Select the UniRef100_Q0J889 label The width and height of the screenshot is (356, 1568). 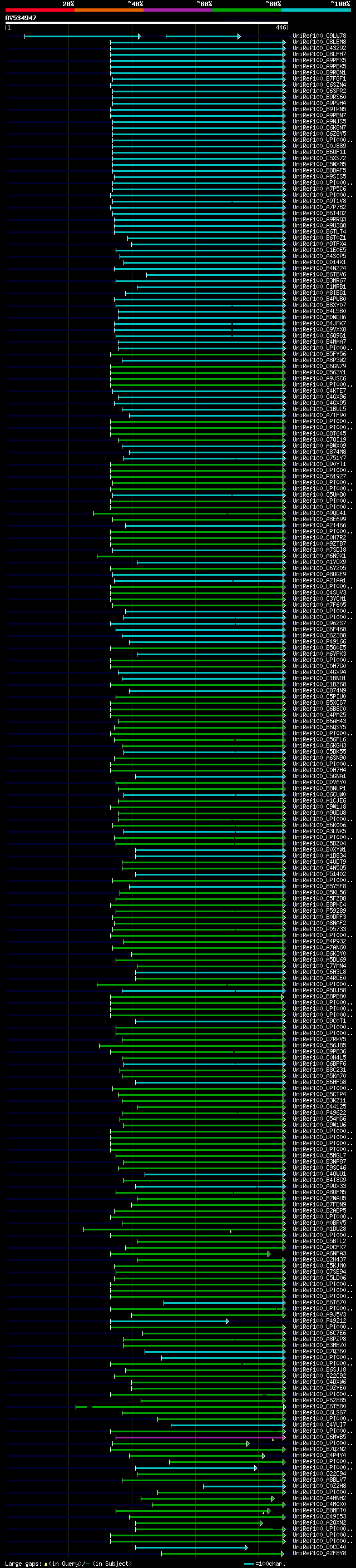[x=319, y=146]
